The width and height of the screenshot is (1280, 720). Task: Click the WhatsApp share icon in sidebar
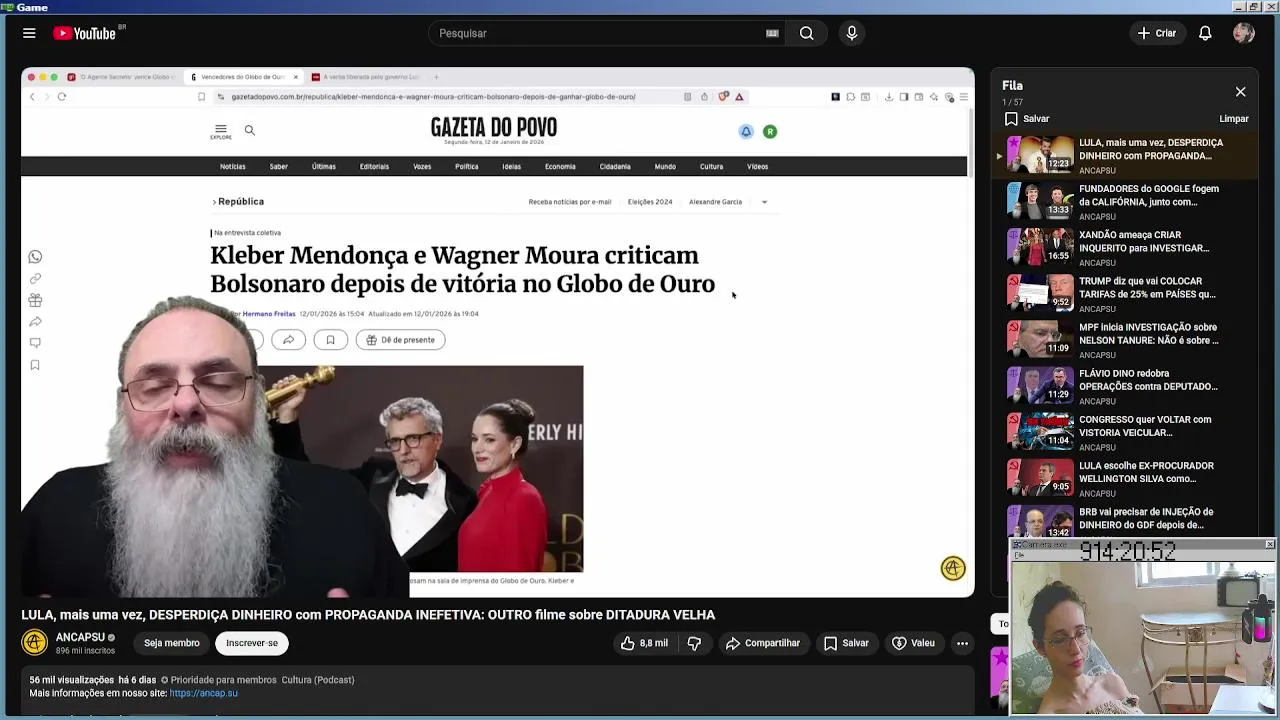[35, 257]
